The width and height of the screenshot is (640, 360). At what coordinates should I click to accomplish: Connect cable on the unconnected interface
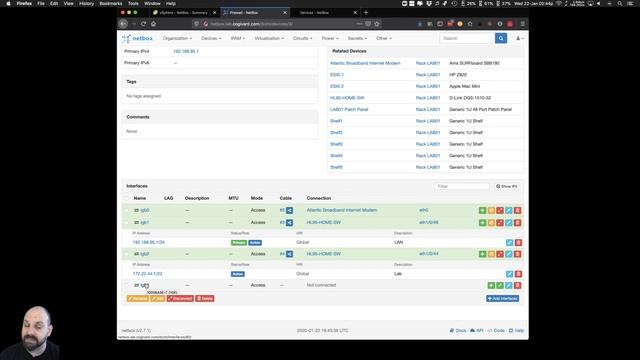[500, 285]
